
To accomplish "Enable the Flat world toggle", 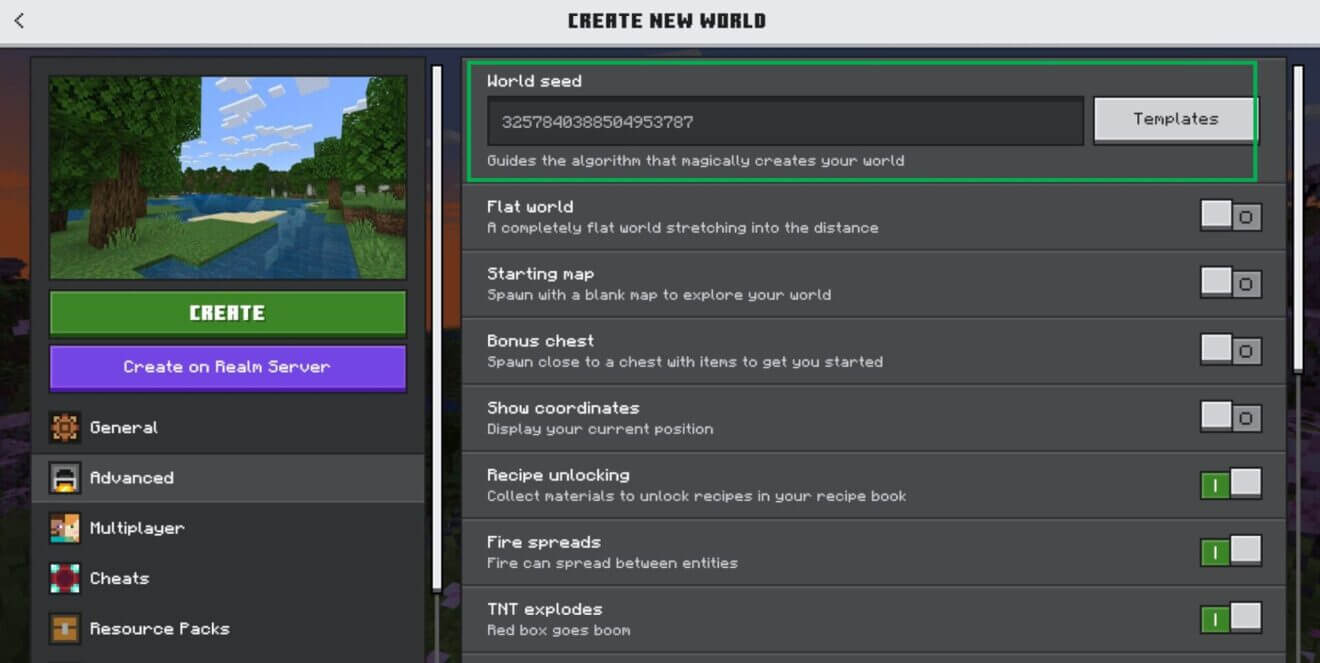I will click(x=1231, y=216).
